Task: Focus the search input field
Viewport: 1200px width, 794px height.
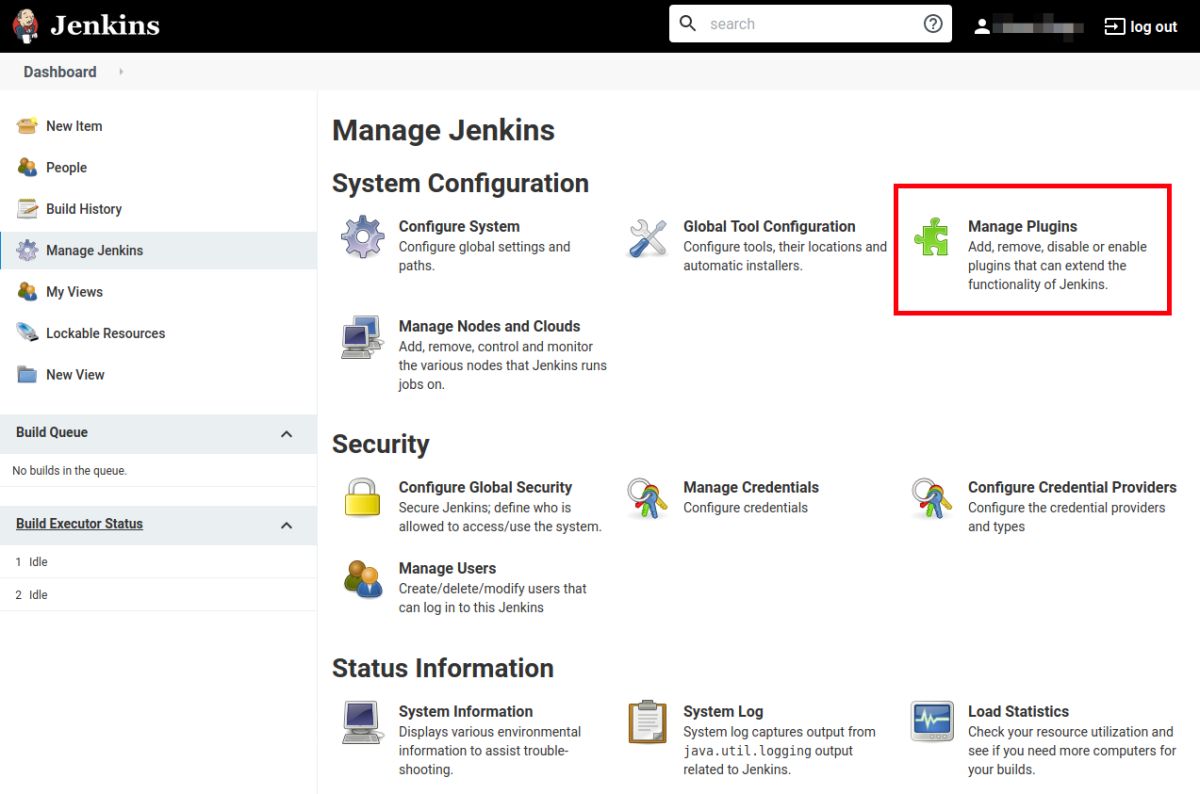Action: coord(808,24)
